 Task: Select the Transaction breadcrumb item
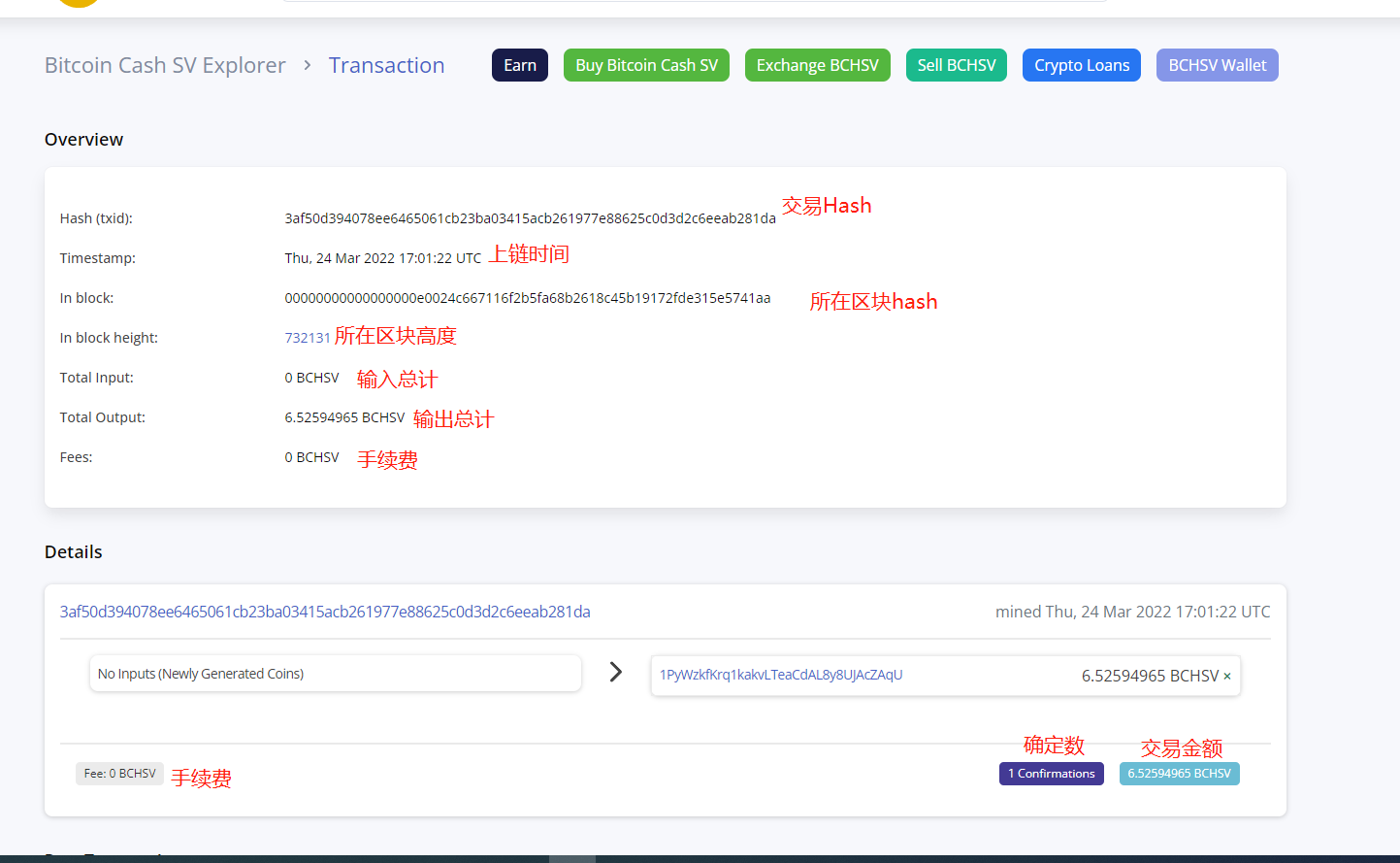(x=386, y=65)
